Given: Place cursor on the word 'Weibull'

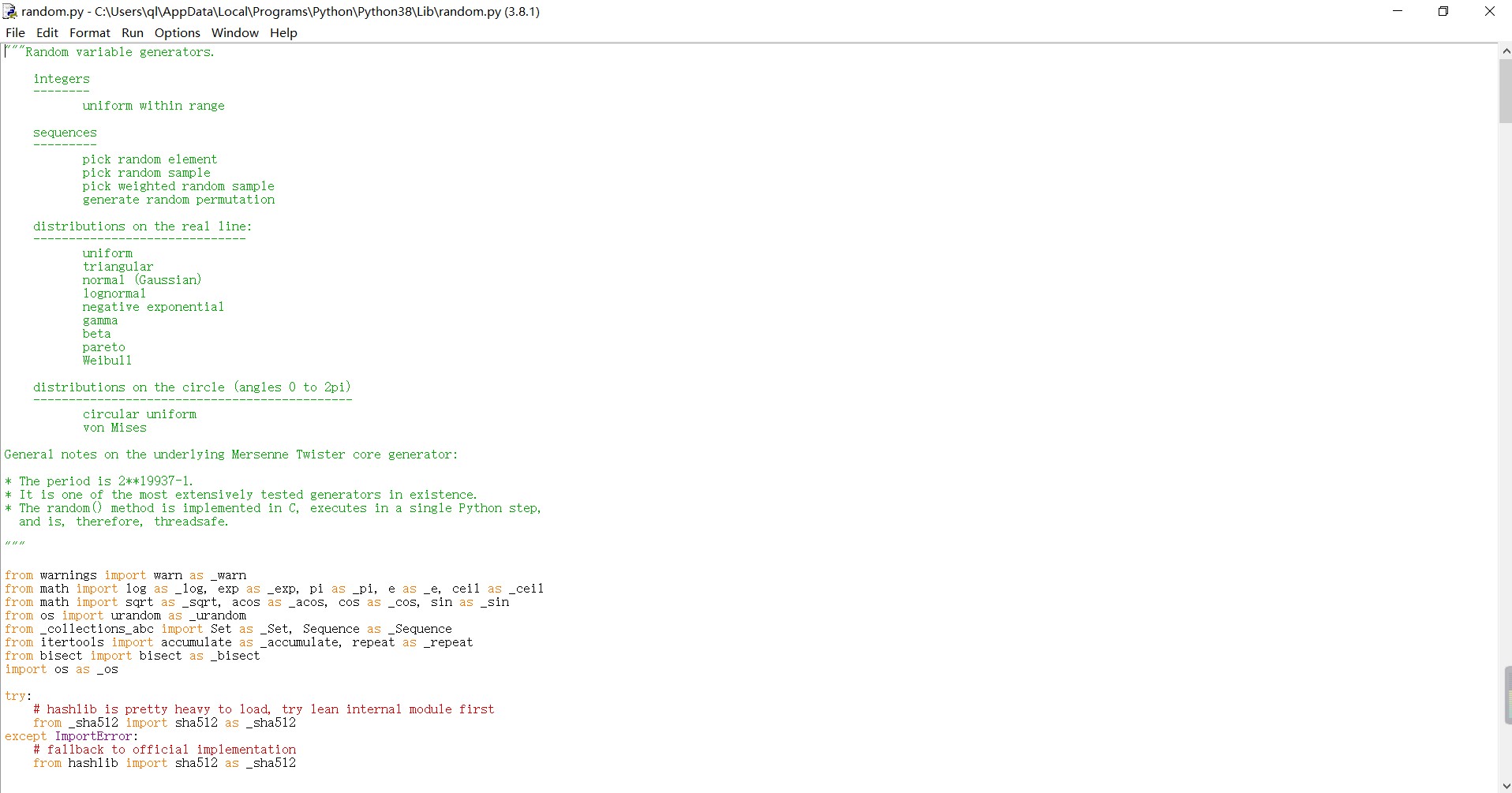Looking at the screenshot, I should click(x=107, y=361).
